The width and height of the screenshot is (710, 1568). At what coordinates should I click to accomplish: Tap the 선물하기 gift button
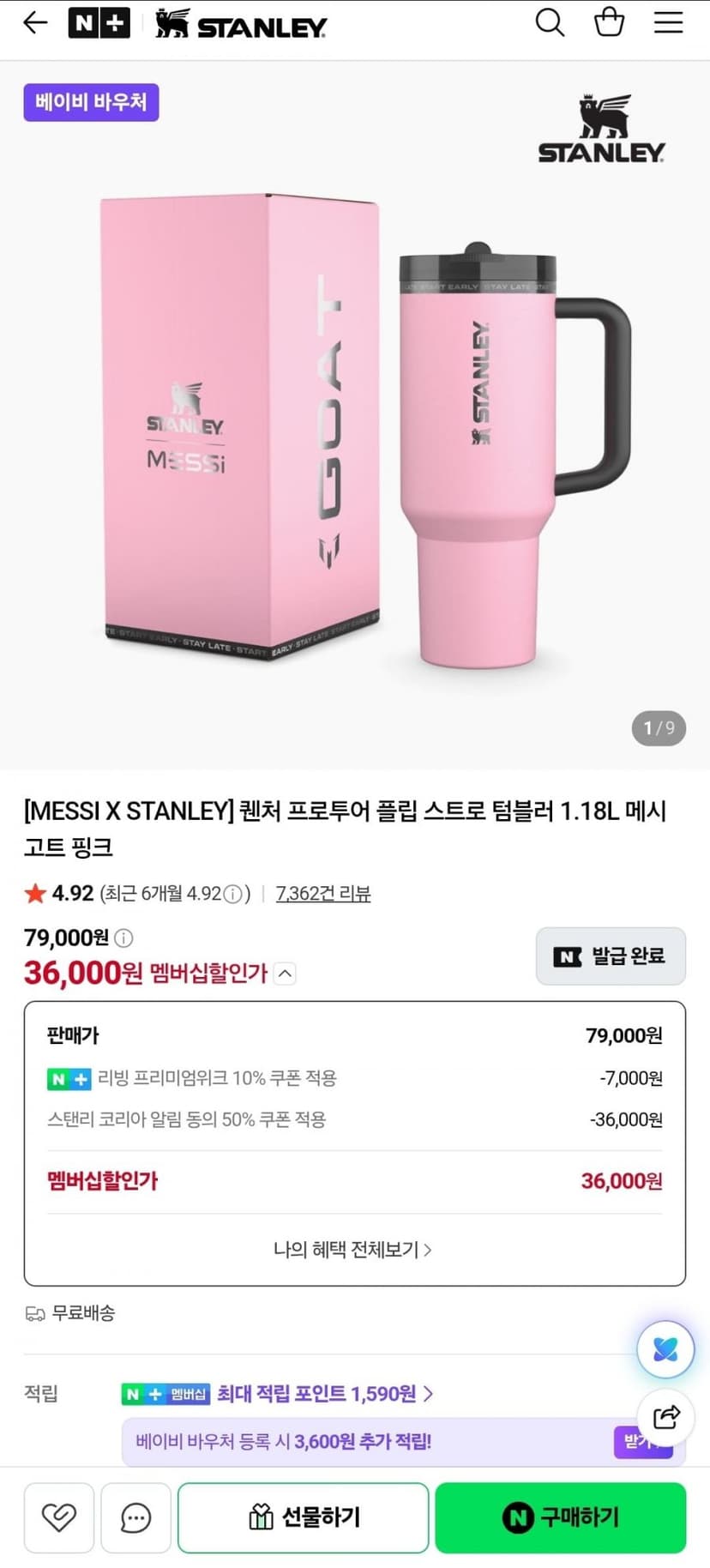[x=303, y=1517]
